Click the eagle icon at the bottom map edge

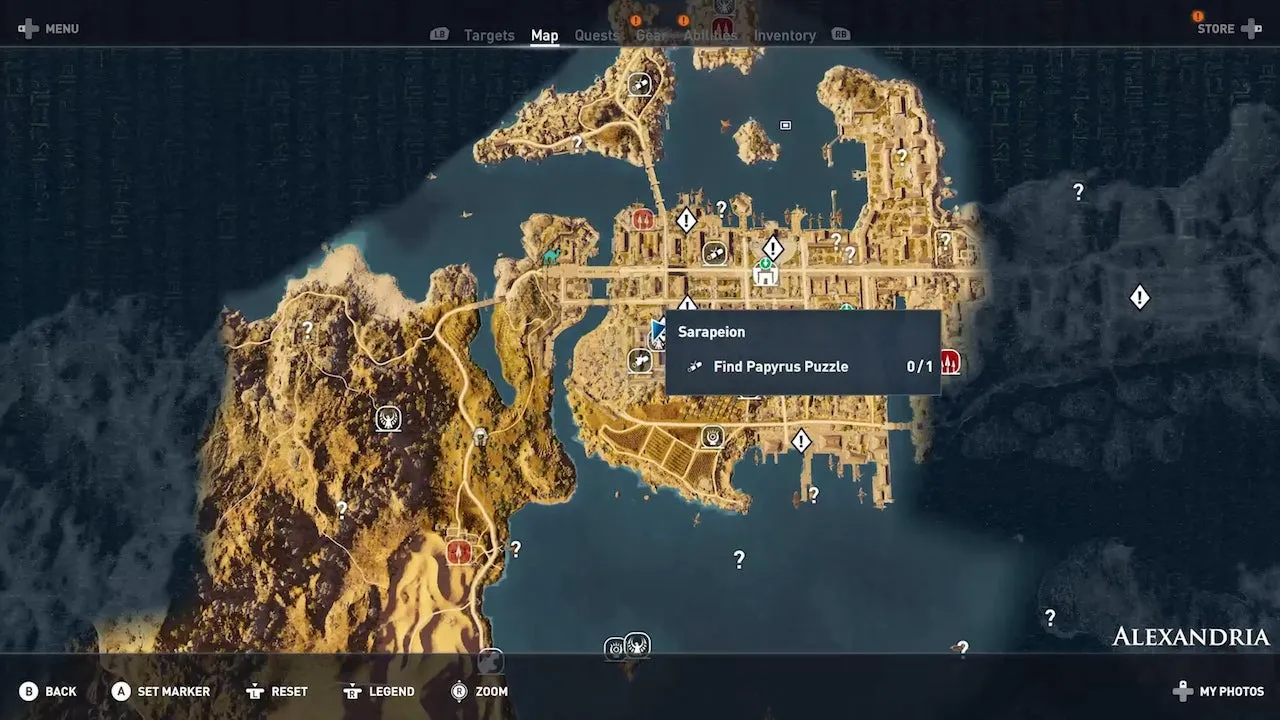(x=637, y=645)
